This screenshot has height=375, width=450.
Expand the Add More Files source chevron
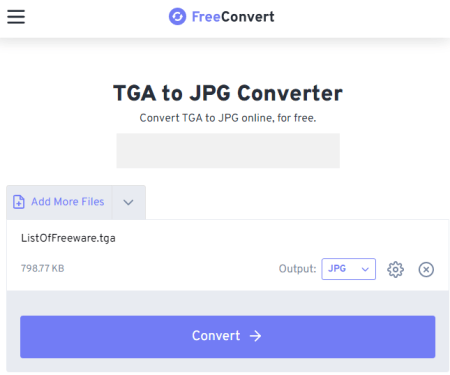coord(128,202)
